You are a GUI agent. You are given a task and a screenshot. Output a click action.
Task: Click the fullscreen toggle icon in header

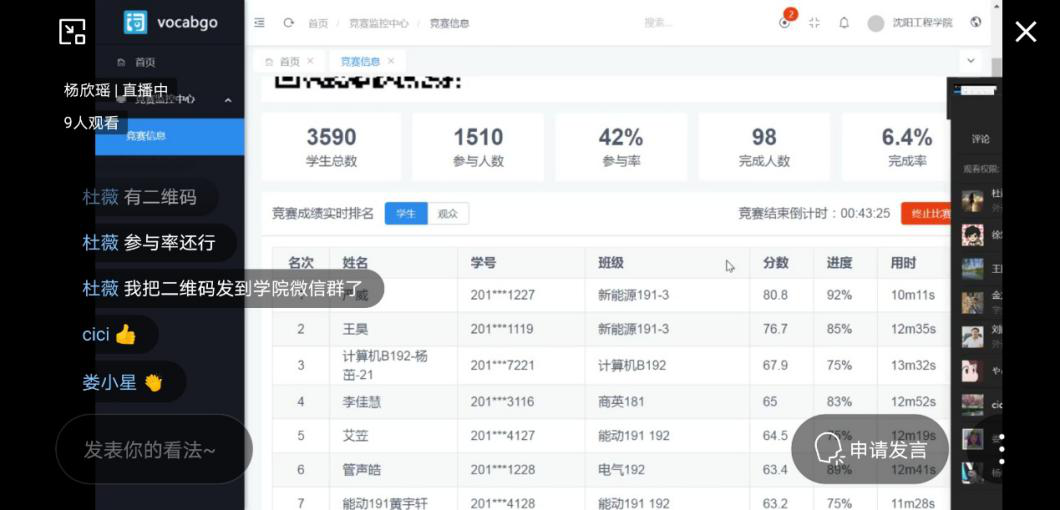click(x=814, y=23)
